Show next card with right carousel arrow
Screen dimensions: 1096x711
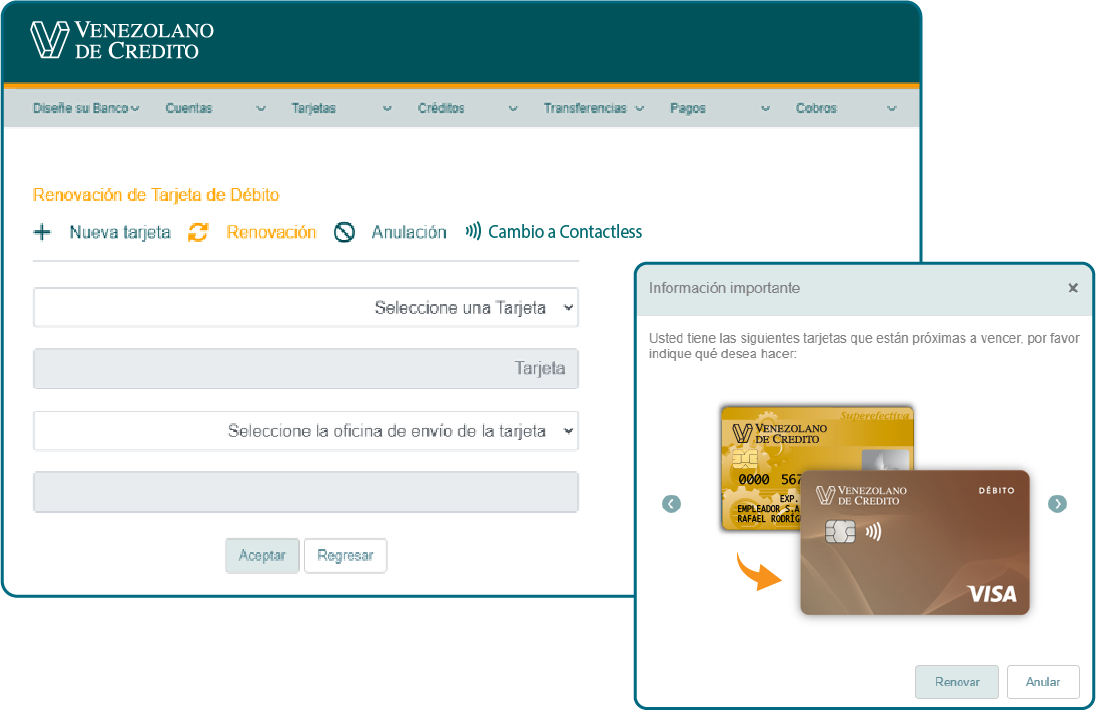pos(1058,503)
